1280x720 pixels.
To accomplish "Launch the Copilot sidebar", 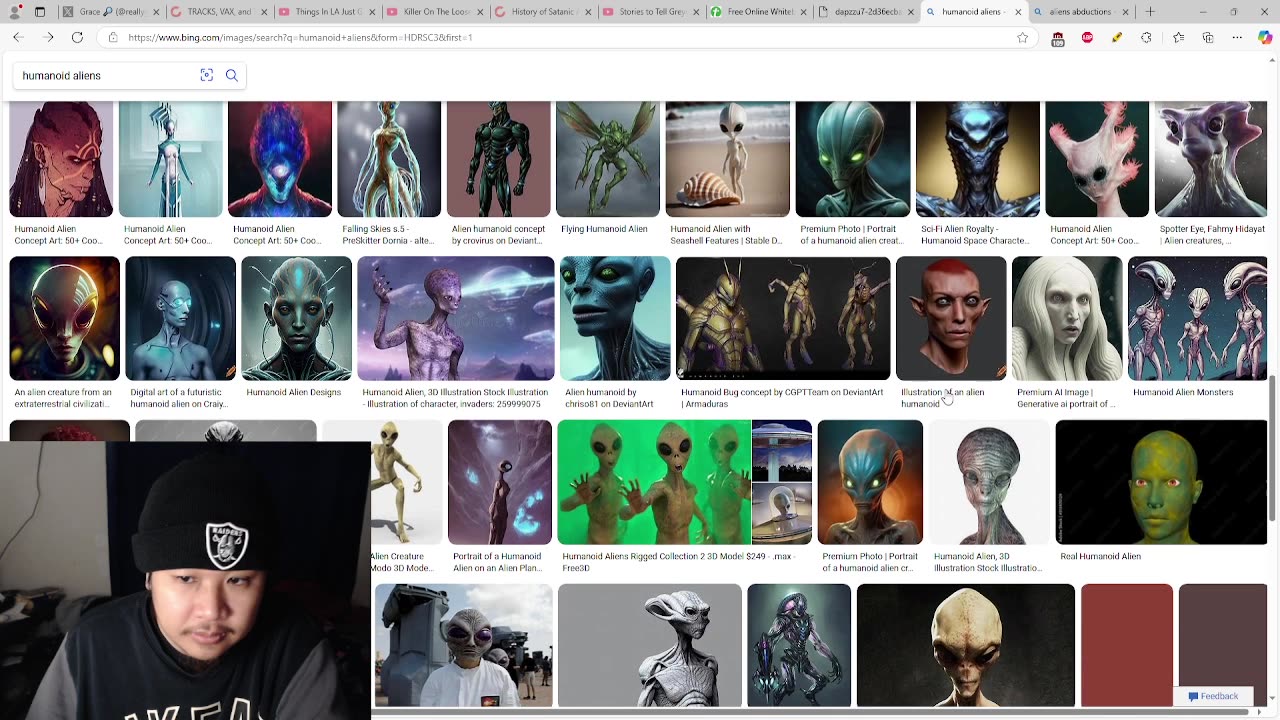I will click(x=1265, y=37).
